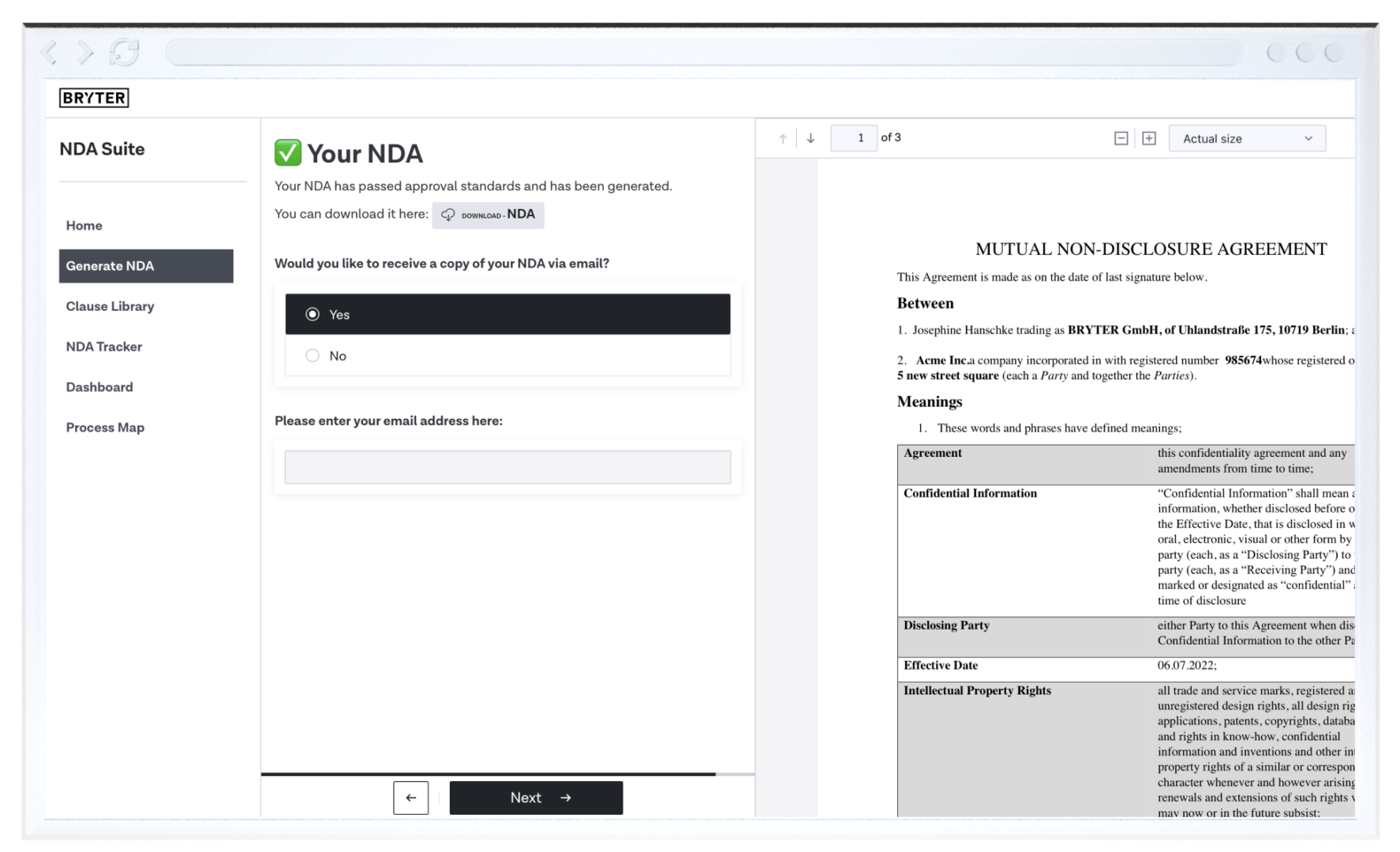1400x852 pixels.
Task: Download the NDA document
Action: tap(488, 215)
